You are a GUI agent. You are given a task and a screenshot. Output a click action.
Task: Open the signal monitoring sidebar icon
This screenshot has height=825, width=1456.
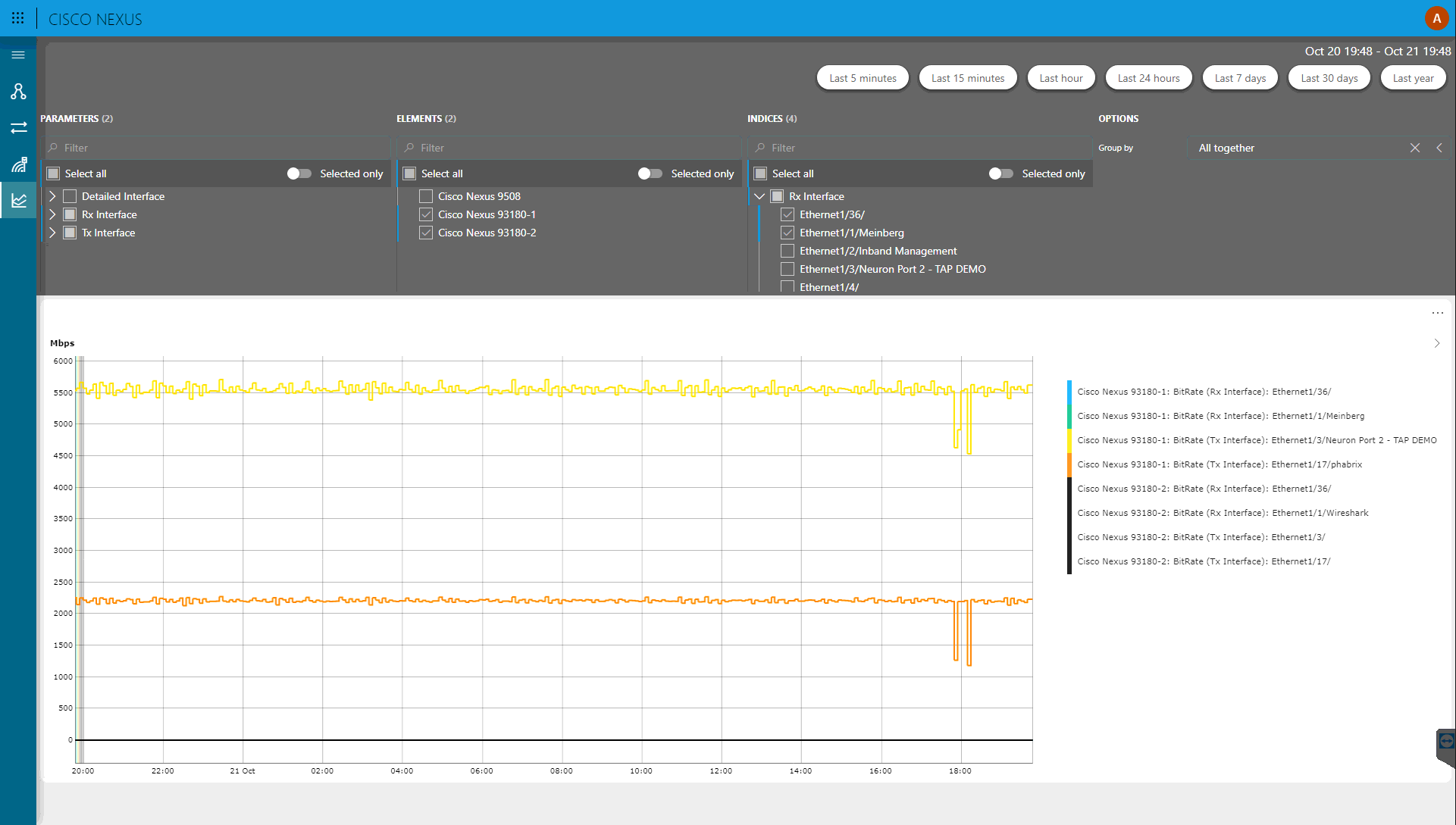click(18, 164)
